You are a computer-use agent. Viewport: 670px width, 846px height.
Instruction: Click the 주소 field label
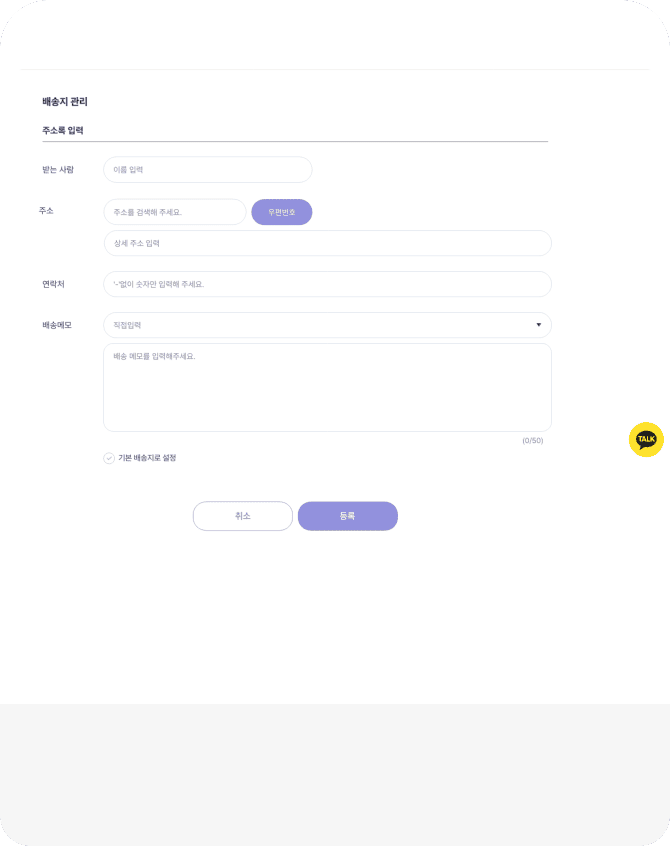(46, 211)
